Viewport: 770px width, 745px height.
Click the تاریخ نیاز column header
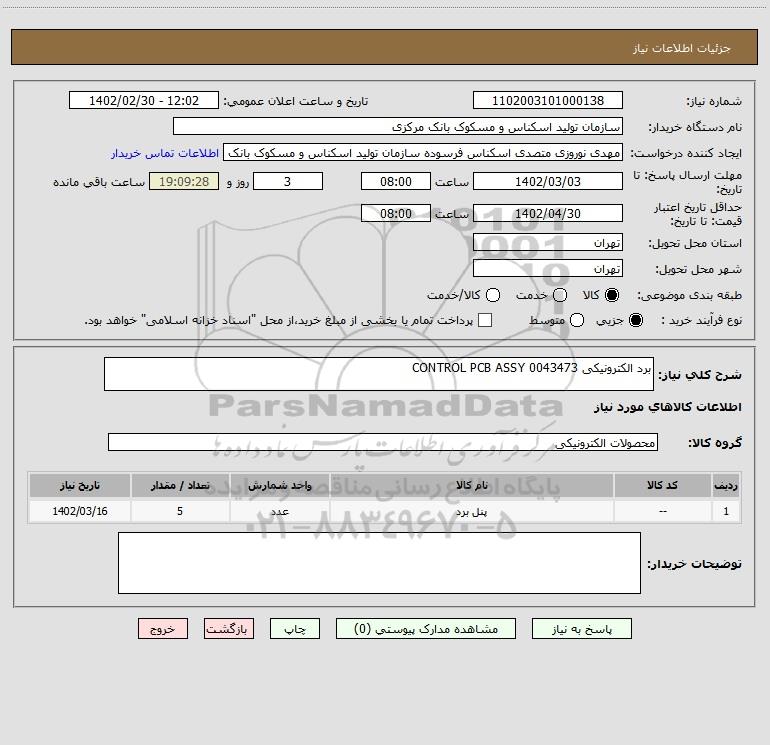click(80, 485)
